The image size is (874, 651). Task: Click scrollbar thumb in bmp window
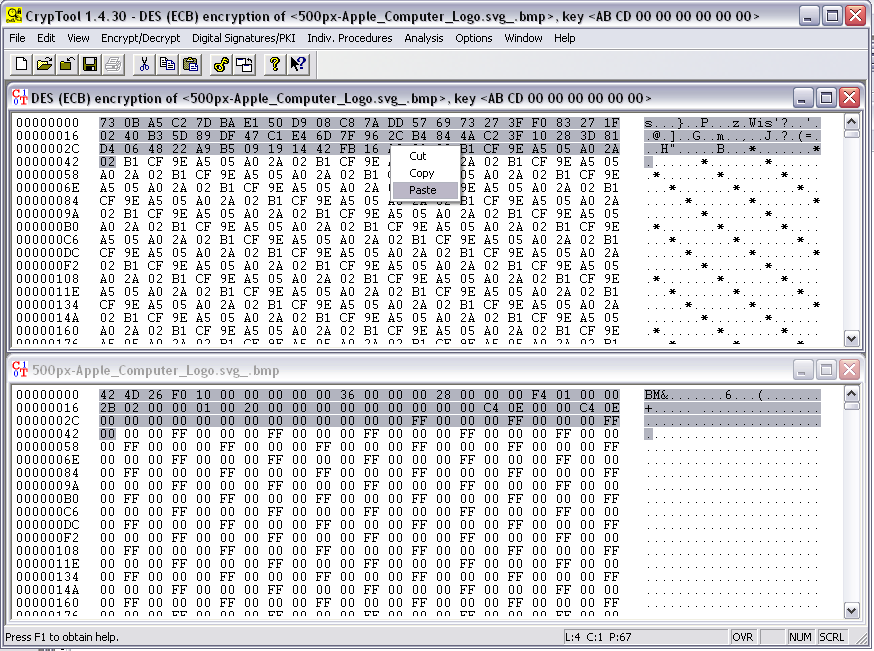(851, 406)
